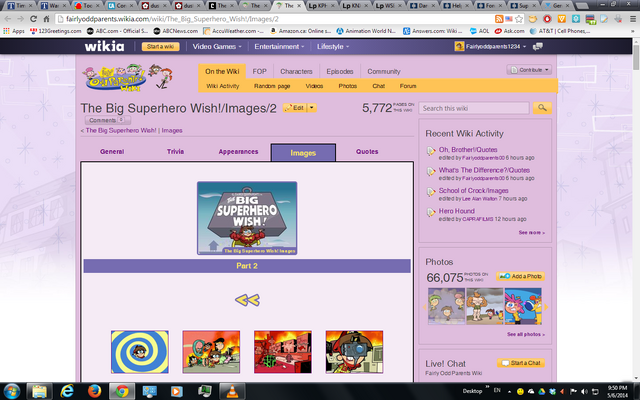Image resolution: width=640 pixels, height=400 pixels.
Task: Click See all photos link
Action: pyautogui.click(x=526, y=334)
